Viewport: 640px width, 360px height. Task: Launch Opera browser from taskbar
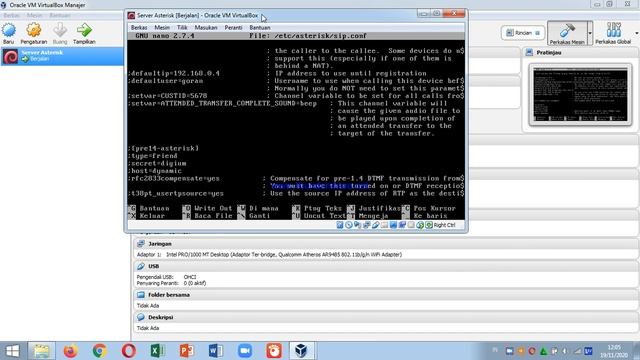pyautogui.click(x=128, y=351)
